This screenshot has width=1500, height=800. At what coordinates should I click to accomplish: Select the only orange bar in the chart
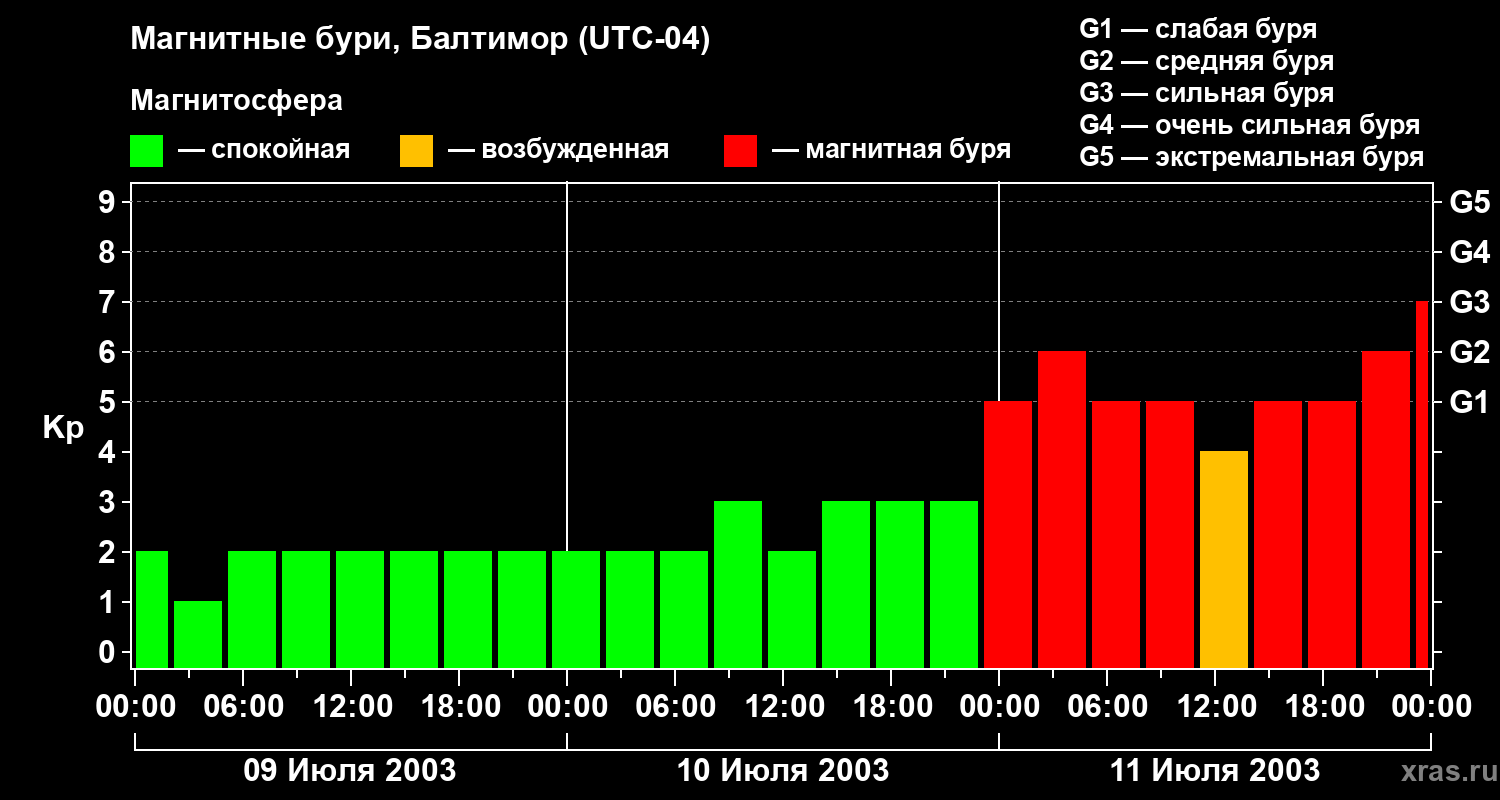click(1224, 559)
